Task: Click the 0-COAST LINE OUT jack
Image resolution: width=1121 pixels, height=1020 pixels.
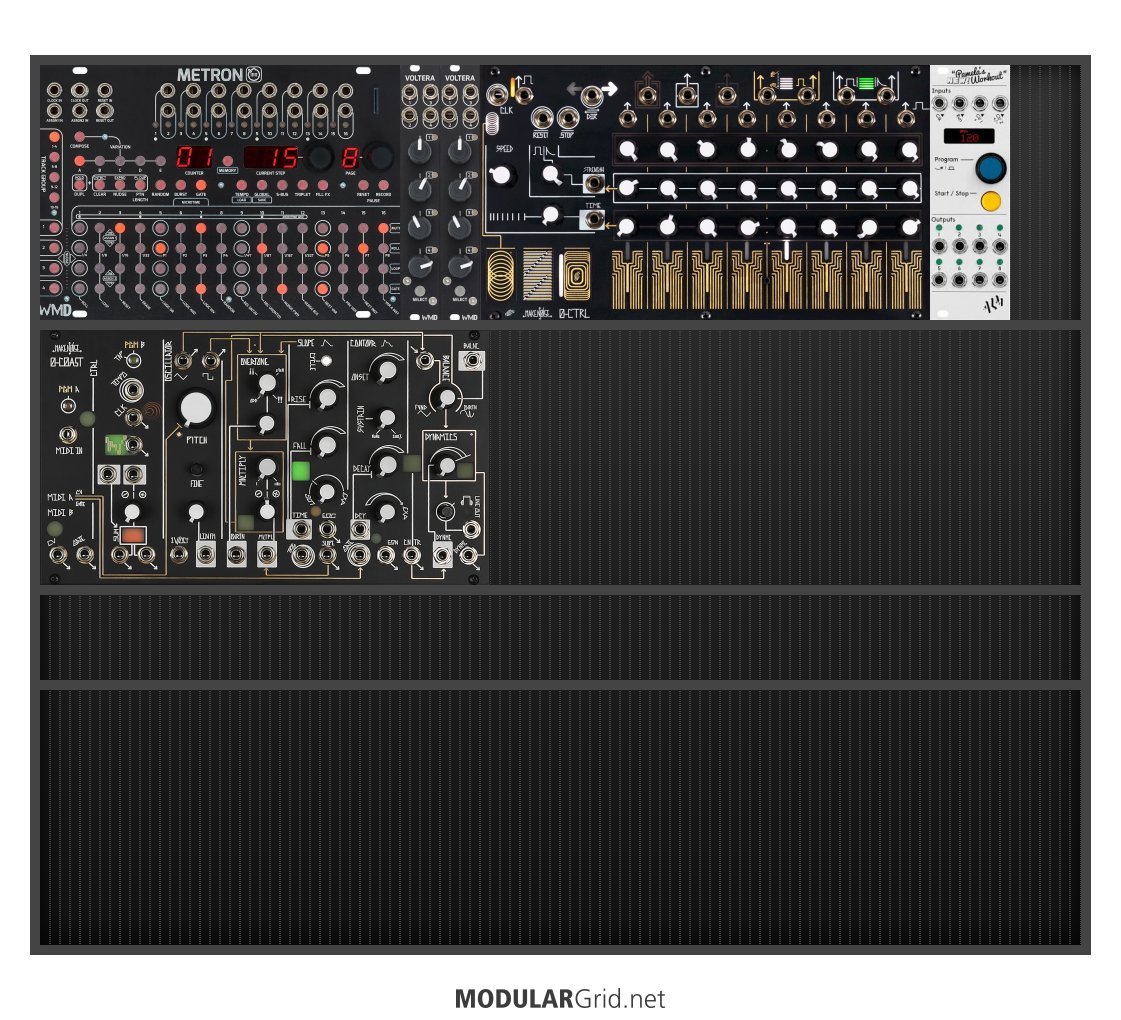Action: click(x=472, y=529)
